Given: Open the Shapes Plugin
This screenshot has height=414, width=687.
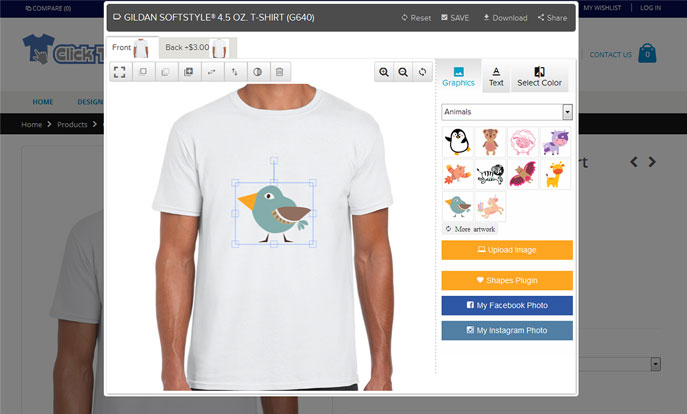Looking at the screenshot, I should [507, 280].
